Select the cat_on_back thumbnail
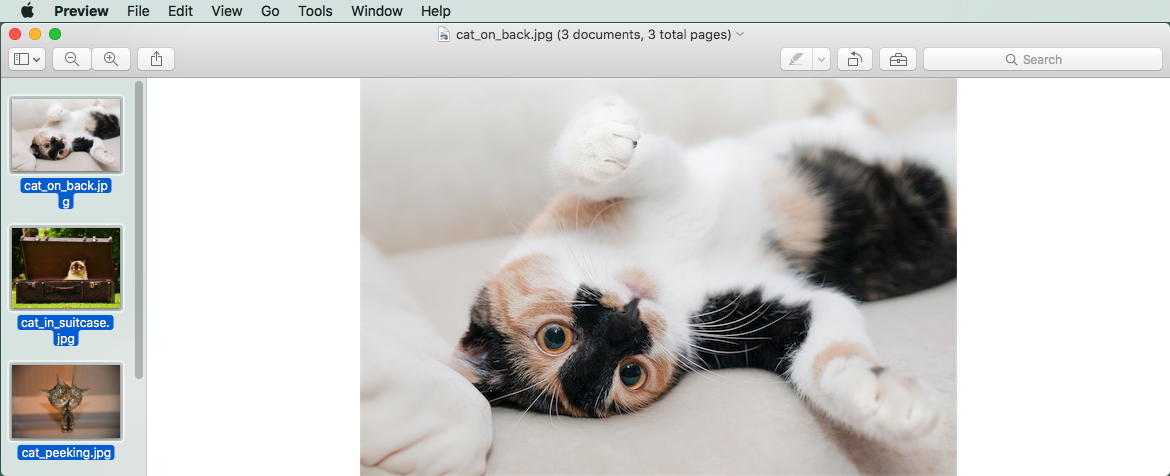 (x=66, y=135)
